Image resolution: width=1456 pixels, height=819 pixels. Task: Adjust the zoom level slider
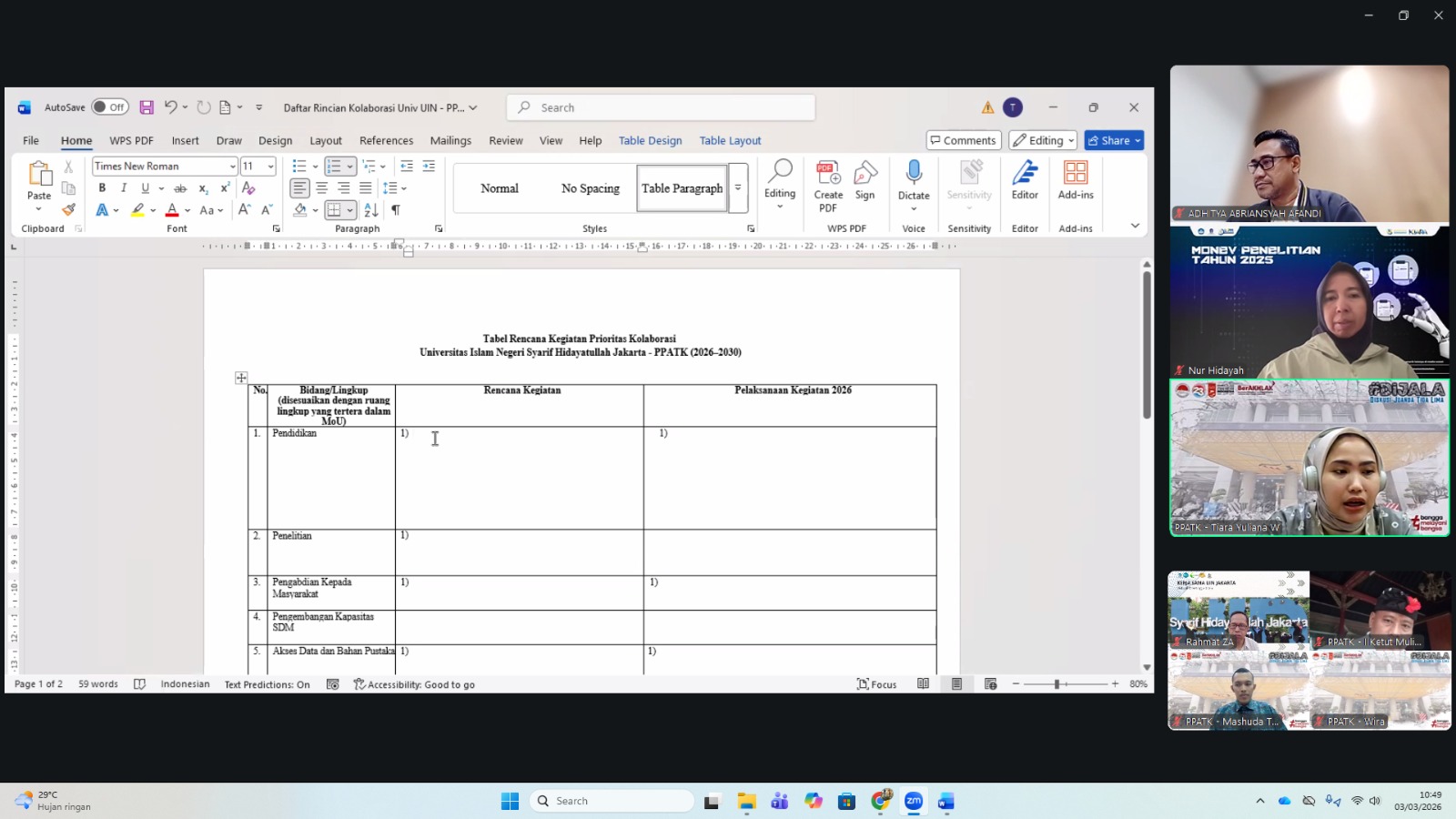(x=1057, y=684)
